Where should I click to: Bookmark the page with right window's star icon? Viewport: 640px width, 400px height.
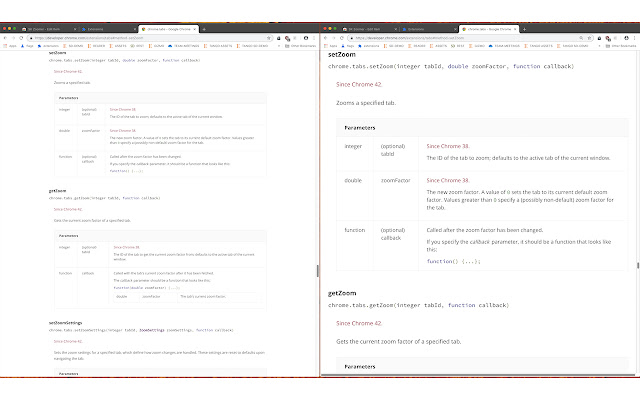(x=589, y=38)
